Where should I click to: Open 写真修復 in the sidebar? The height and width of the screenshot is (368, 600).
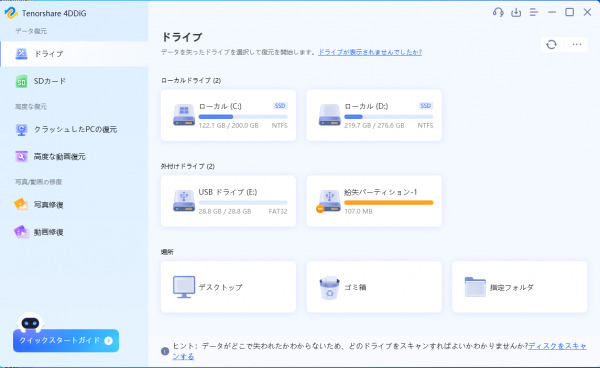point(74,205)
